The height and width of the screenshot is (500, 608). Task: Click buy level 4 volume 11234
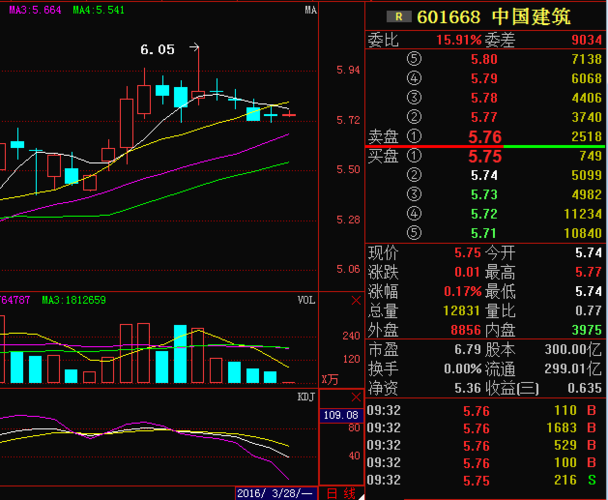583,214
